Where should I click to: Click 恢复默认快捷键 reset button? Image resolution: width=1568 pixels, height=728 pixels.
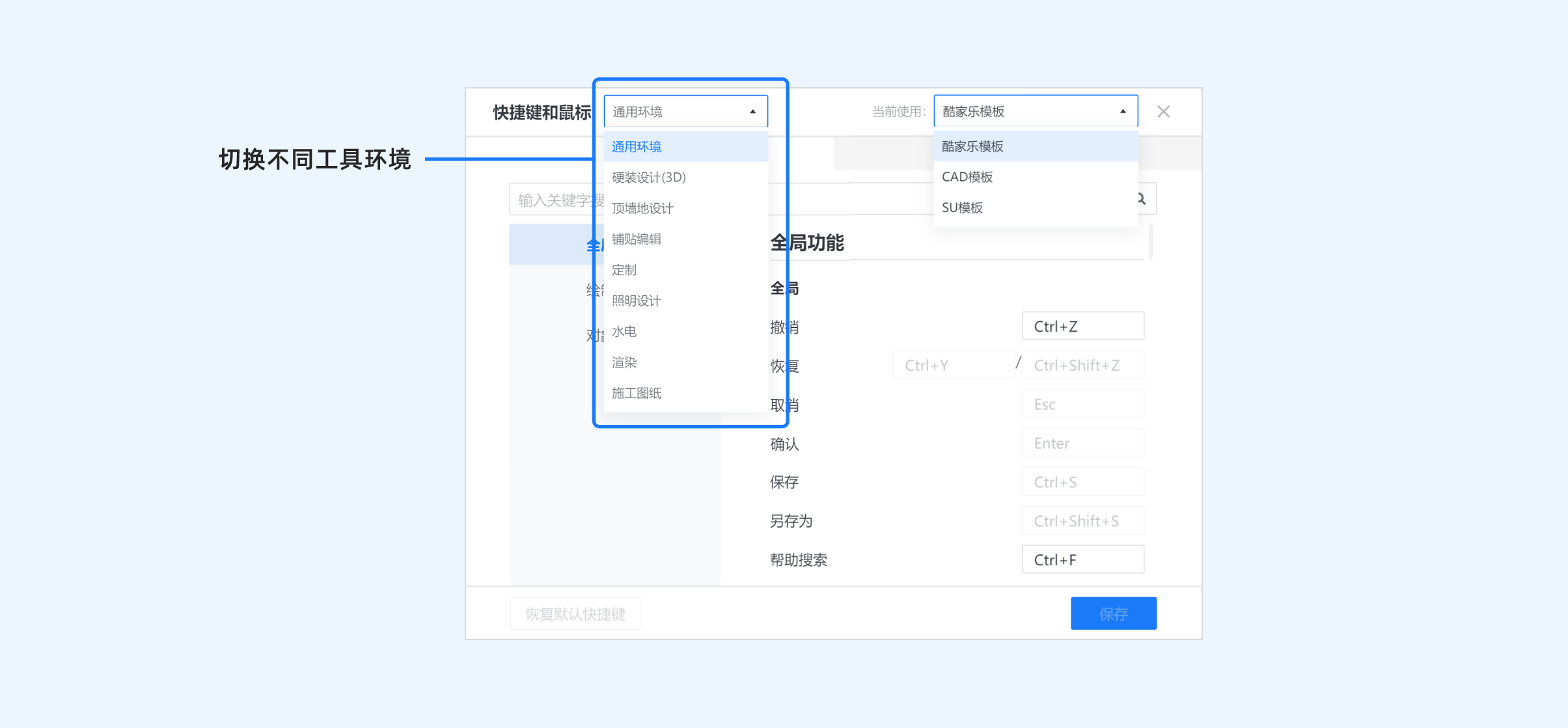pyautogui.click(x=575, y=613)
